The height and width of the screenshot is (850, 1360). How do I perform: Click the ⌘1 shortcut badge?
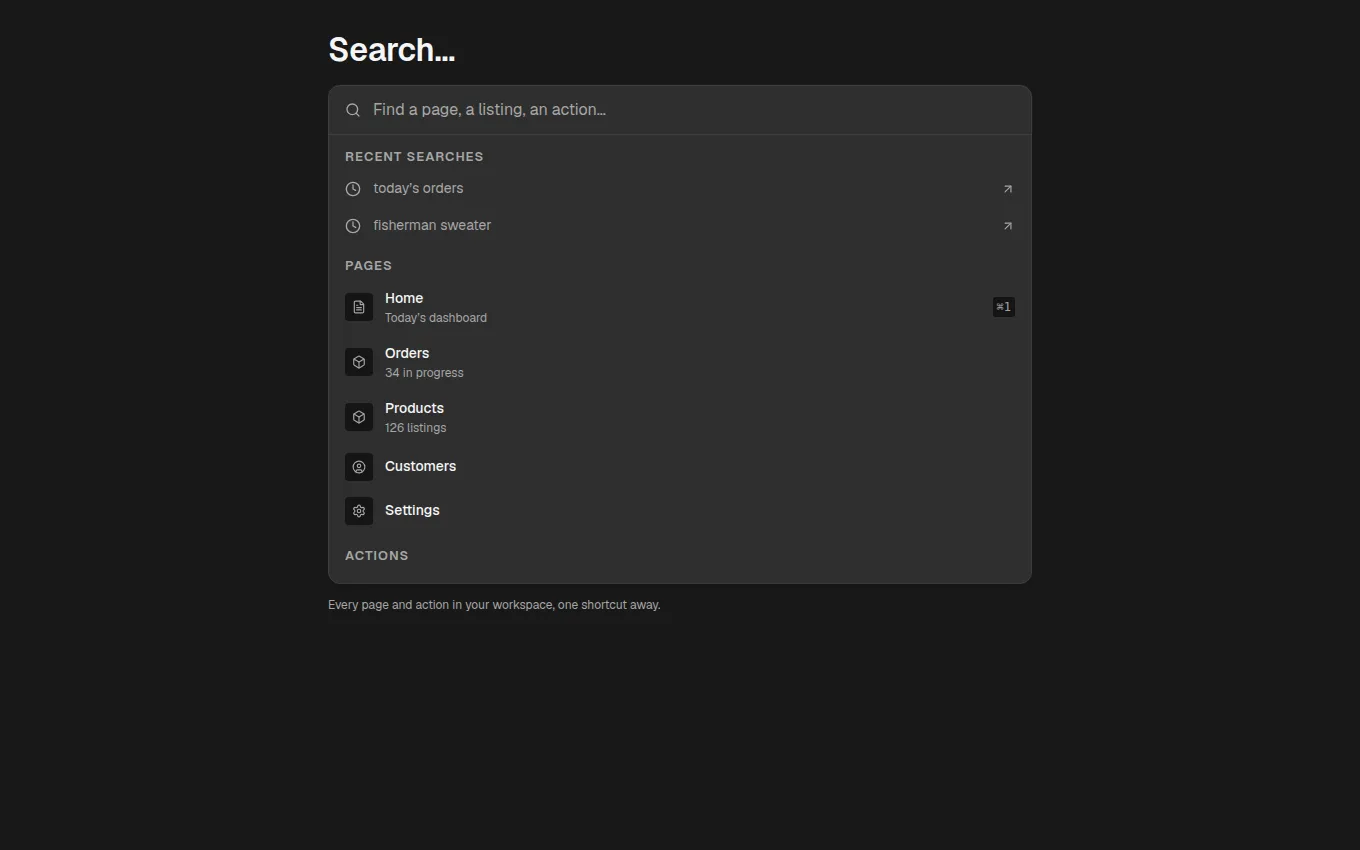[x=1004, y=307]
